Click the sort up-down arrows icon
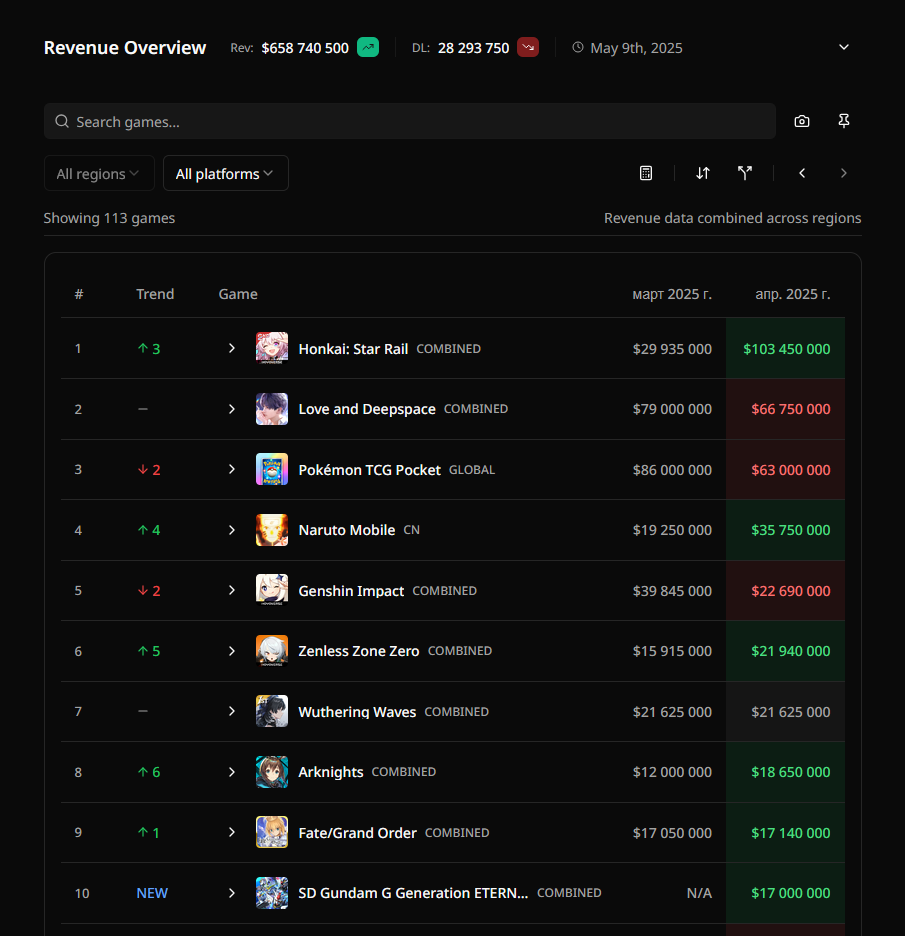Image resolution: width=905 pixels, height=936 pixels. pyautogui.click(x=703, y=173)
